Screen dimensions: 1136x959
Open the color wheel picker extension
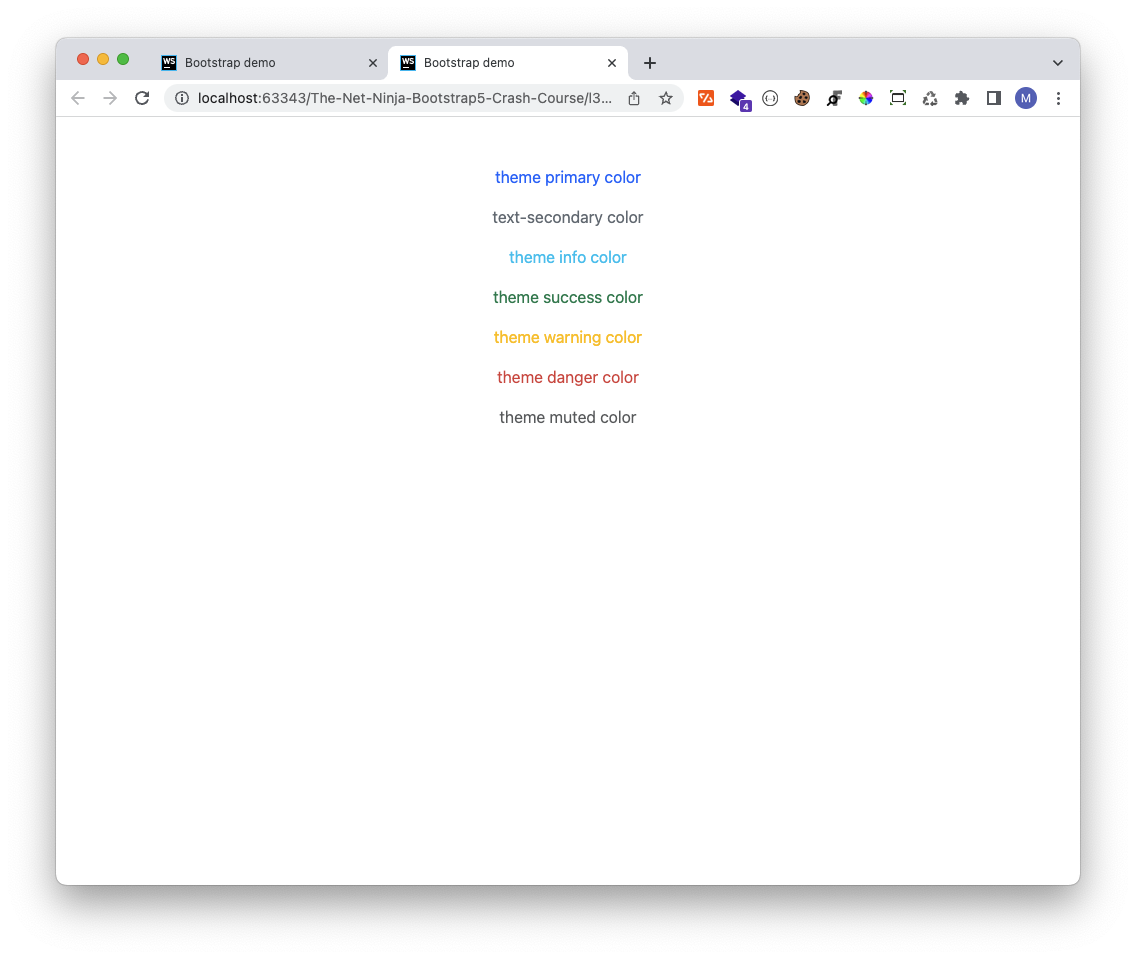[866, 98]
